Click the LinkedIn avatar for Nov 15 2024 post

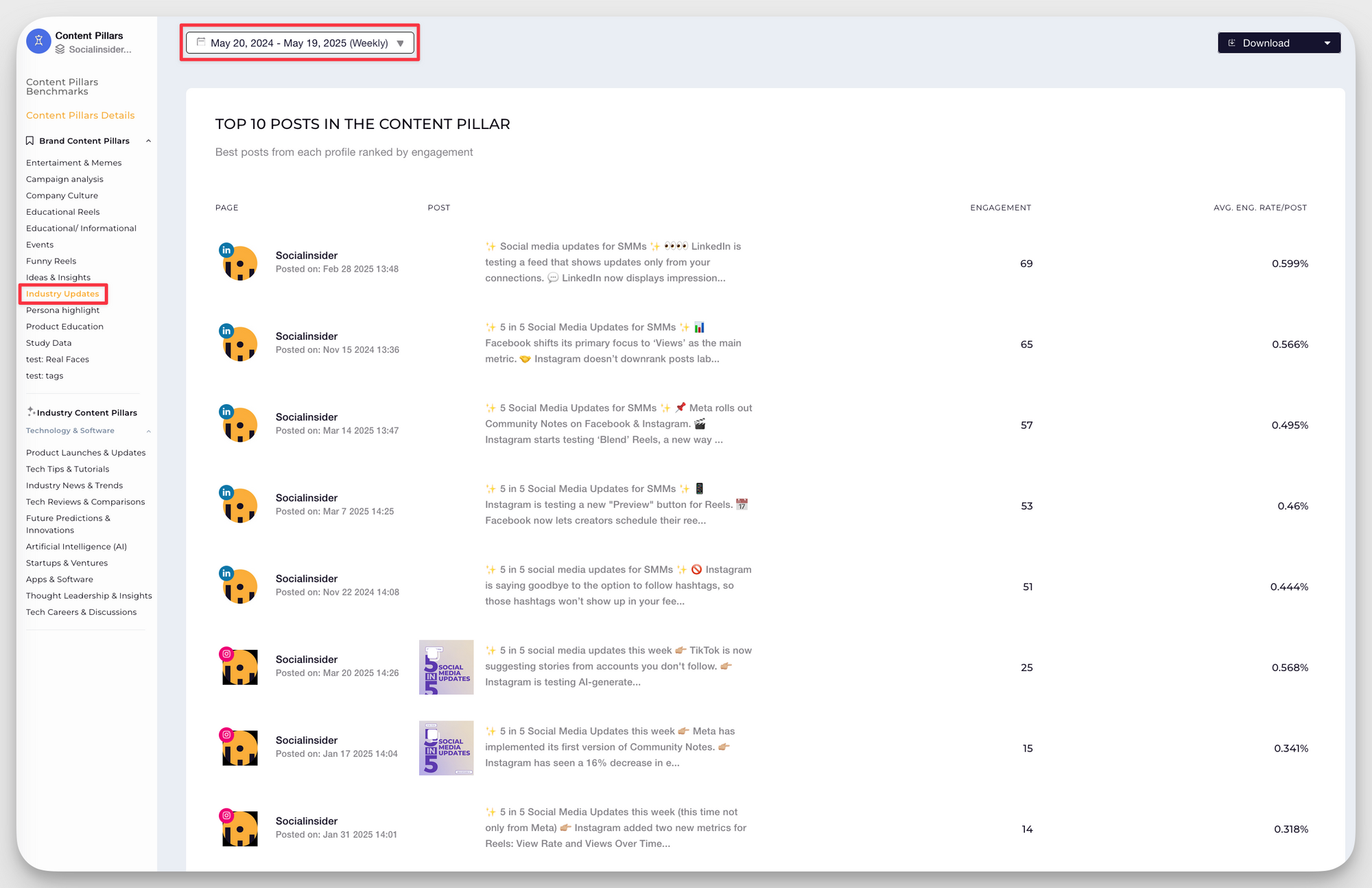click(x=238, y=343)
